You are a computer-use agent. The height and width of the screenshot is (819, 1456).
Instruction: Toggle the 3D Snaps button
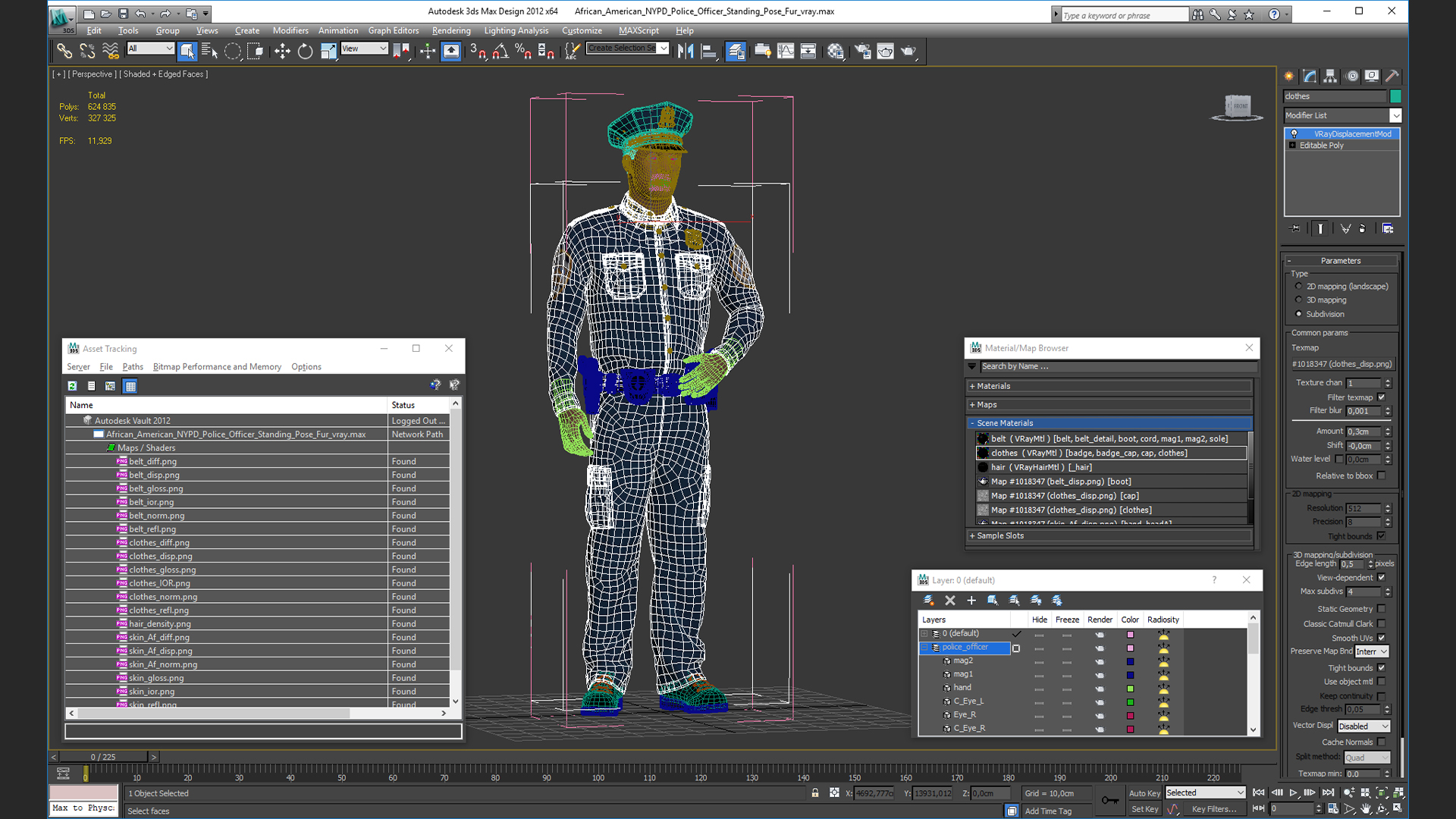coord(478,51)
